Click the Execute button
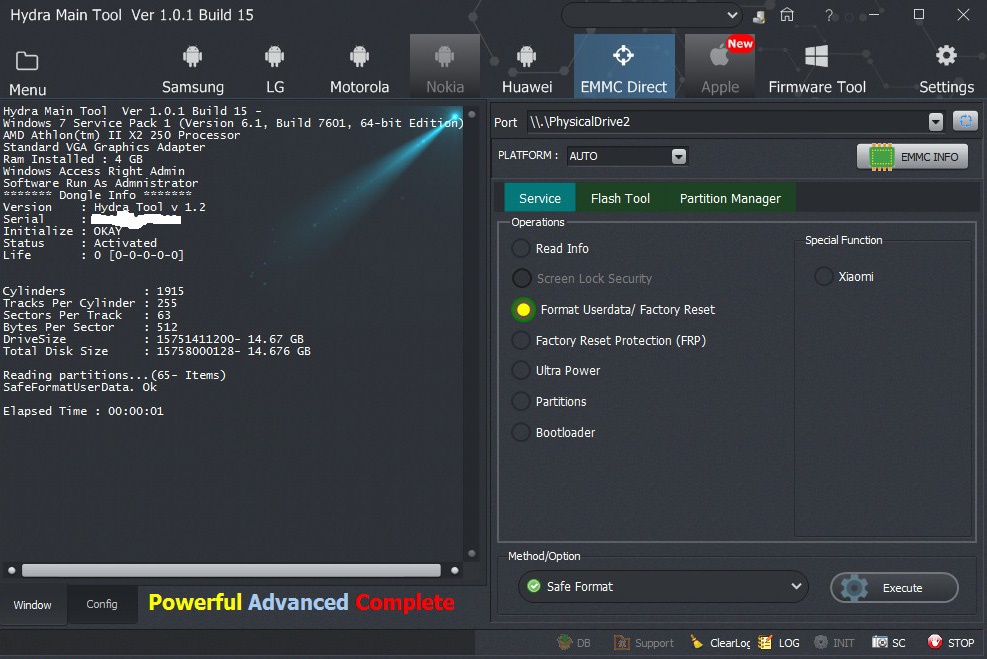The width and height of the screenshot is (987, 659). [x=894, y=588]
